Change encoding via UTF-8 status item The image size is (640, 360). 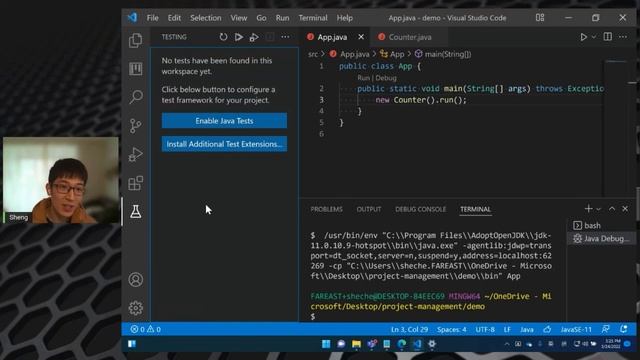click(x=485, y=329)
